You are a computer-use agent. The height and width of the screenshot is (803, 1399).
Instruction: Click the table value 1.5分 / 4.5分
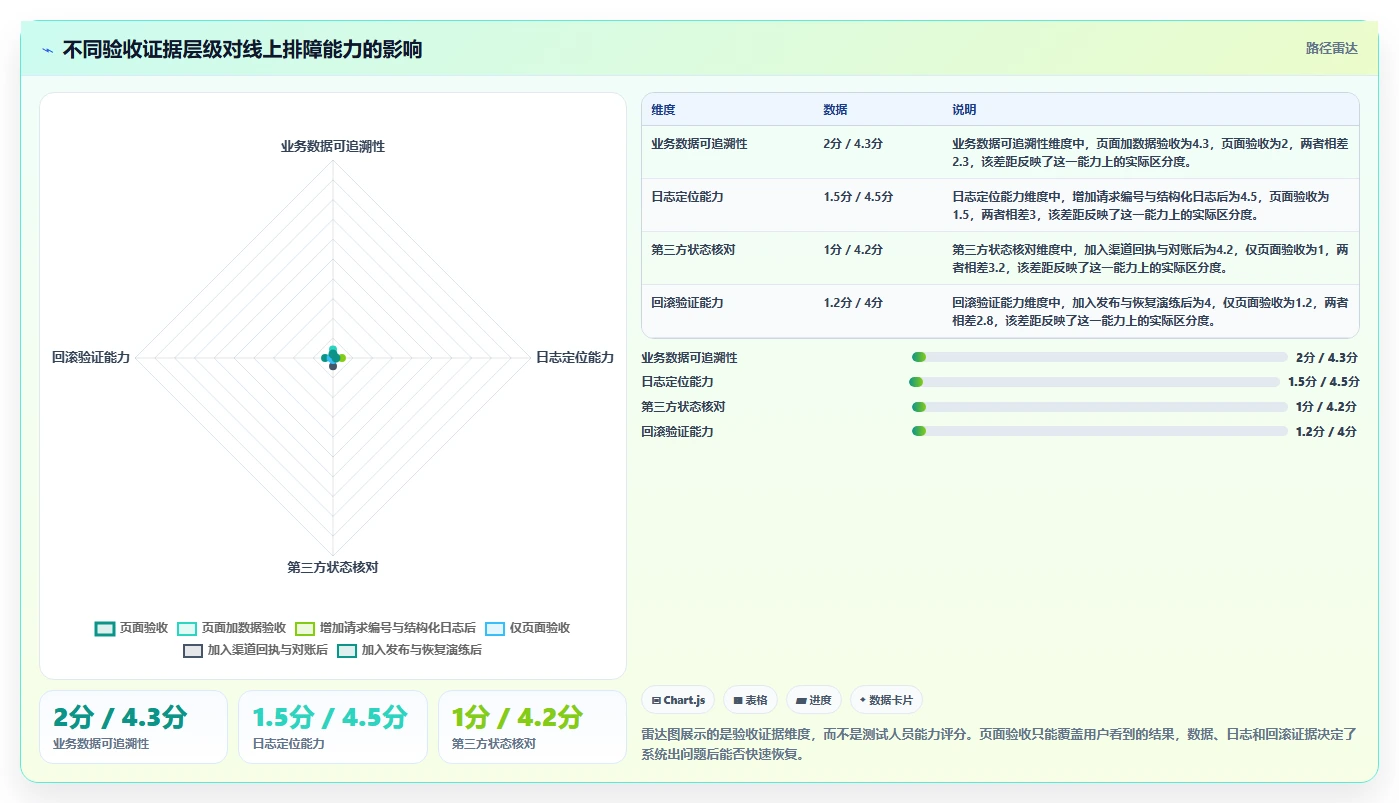858,197
